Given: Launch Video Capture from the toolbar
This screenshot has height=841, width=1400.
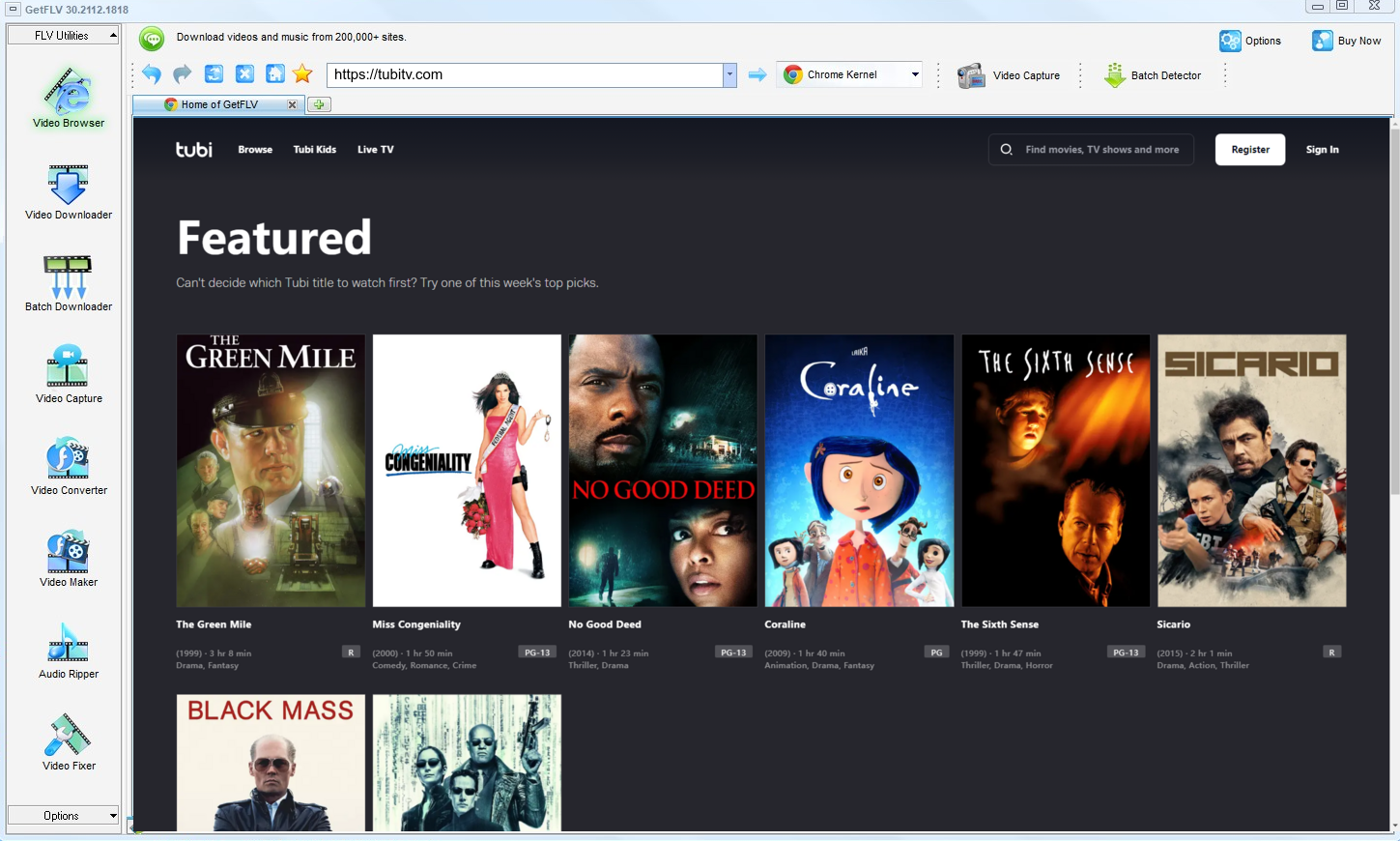Looking at the screenshot, I should point(1009,75).
